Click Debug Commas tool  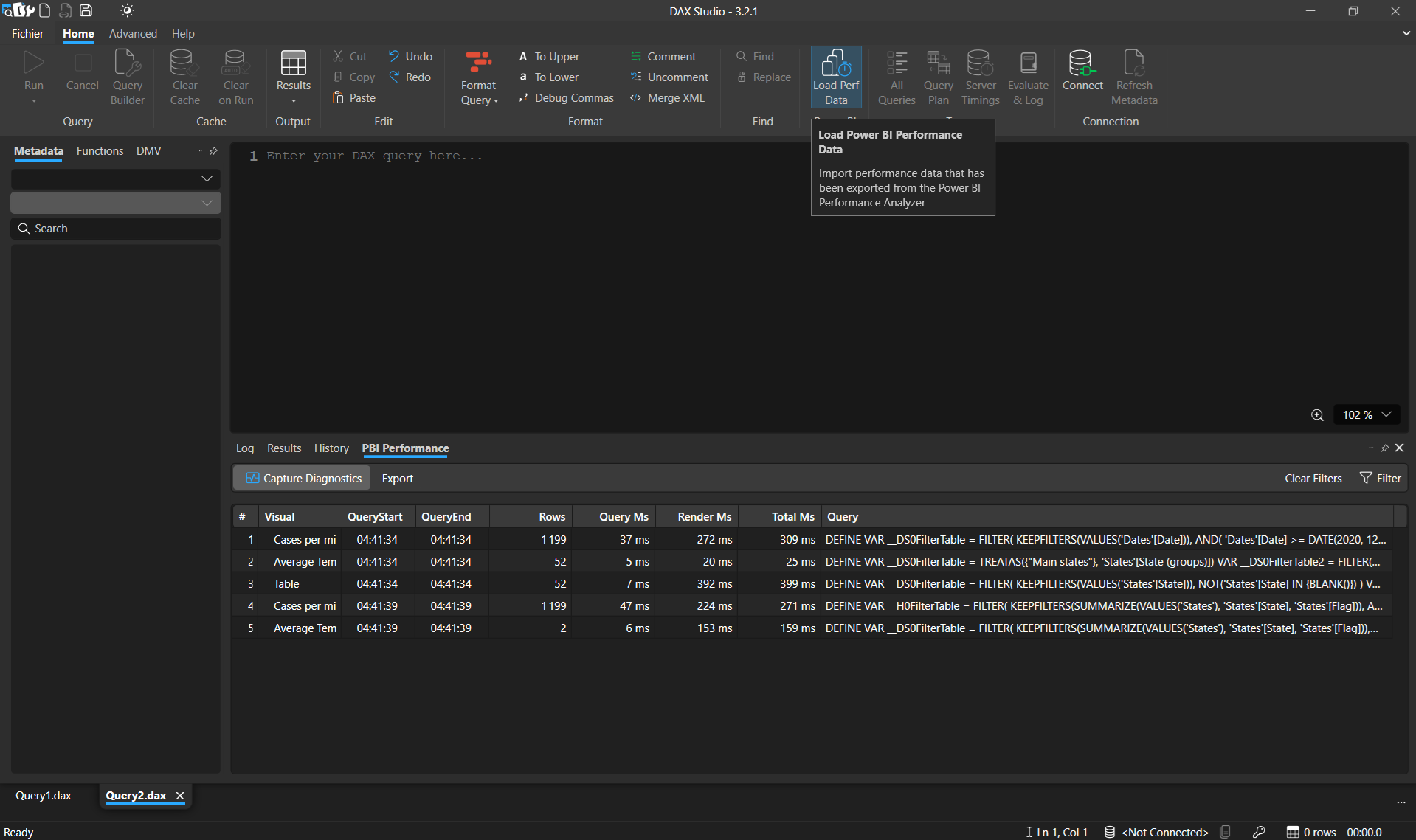click(x=566, y=97)
